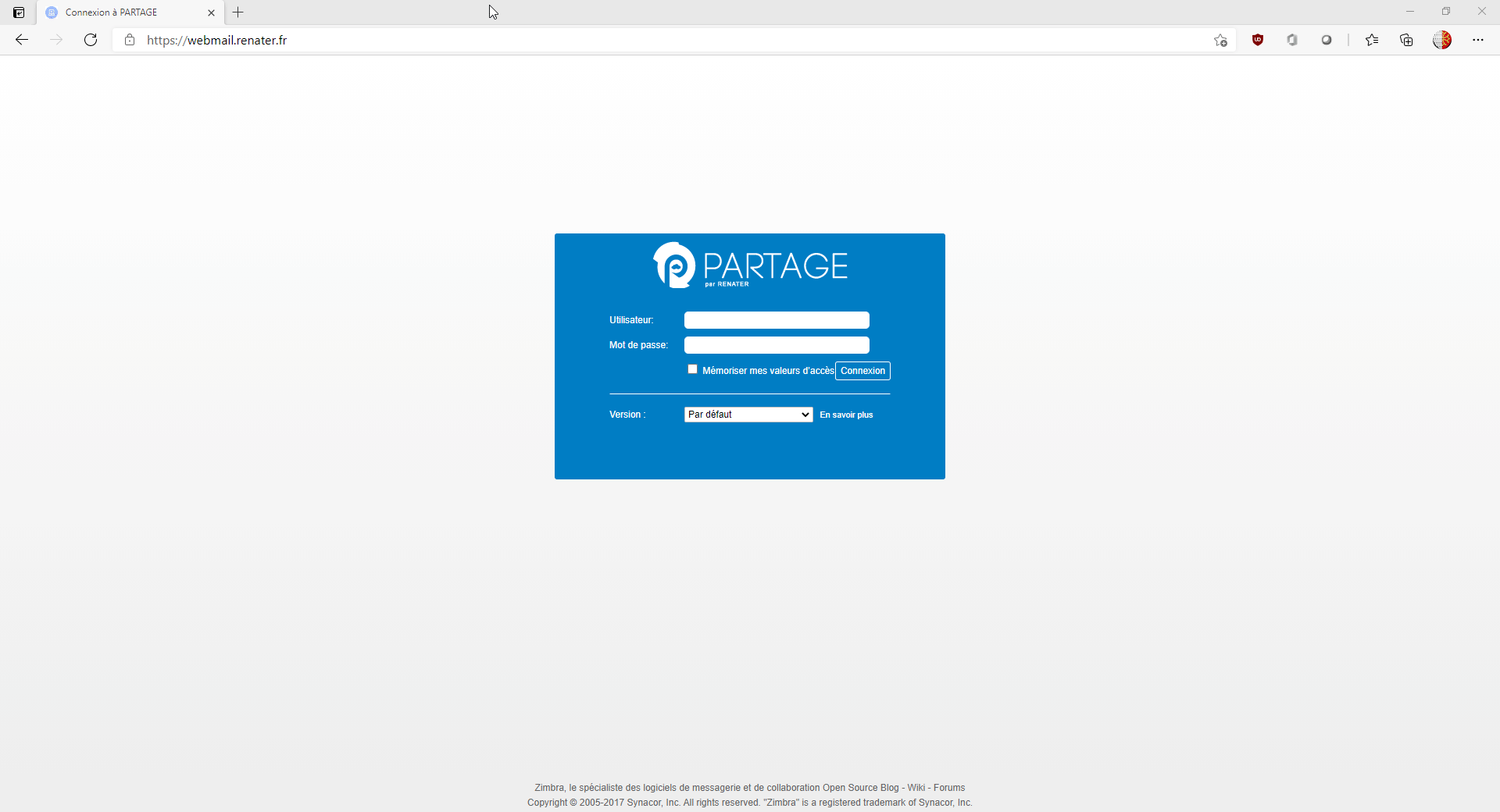Screen dimensions: 1500x812
Task: Open the Collections icon
Action: (1406, 40)
